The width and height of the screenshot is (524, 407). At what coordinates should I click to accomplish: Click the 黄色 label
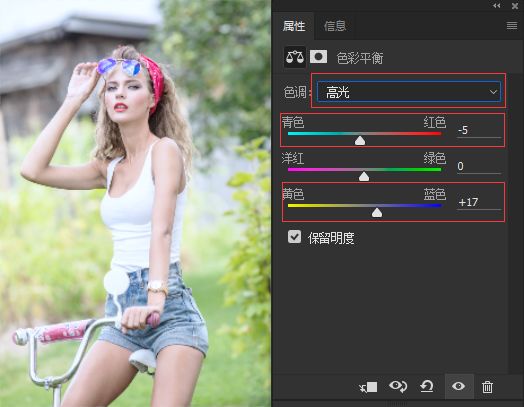(x=293, y=194)
